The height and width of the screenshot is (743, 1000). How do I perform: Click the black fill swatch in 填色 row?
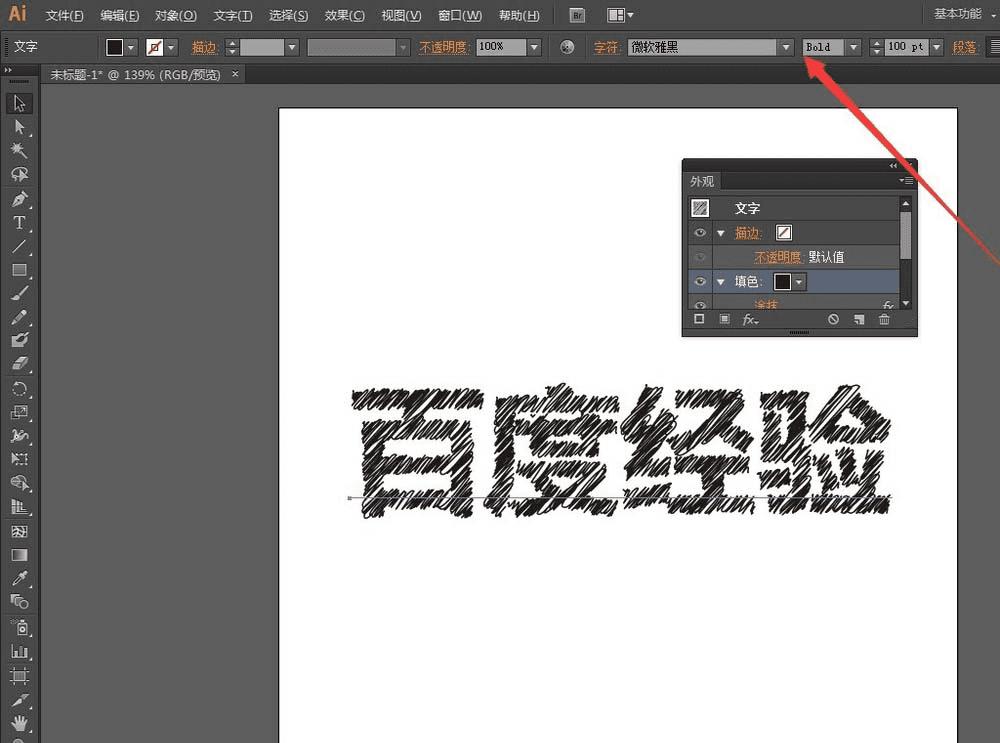[x=782, y=282]
